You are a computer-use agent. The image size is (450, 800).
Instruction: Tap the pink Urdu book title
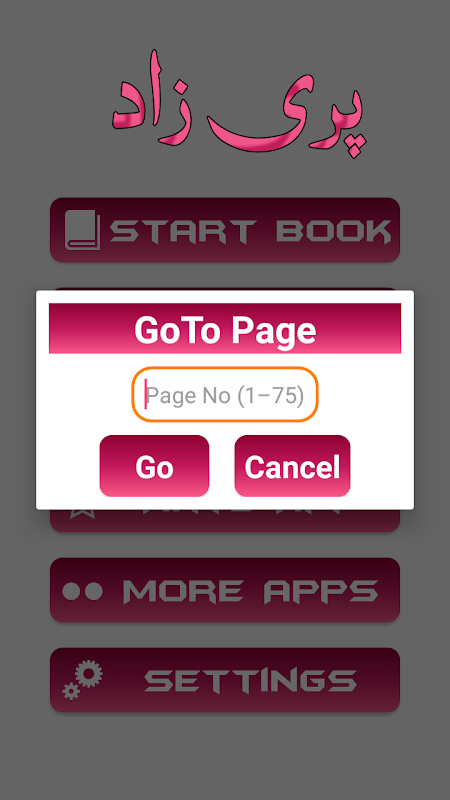239,103
